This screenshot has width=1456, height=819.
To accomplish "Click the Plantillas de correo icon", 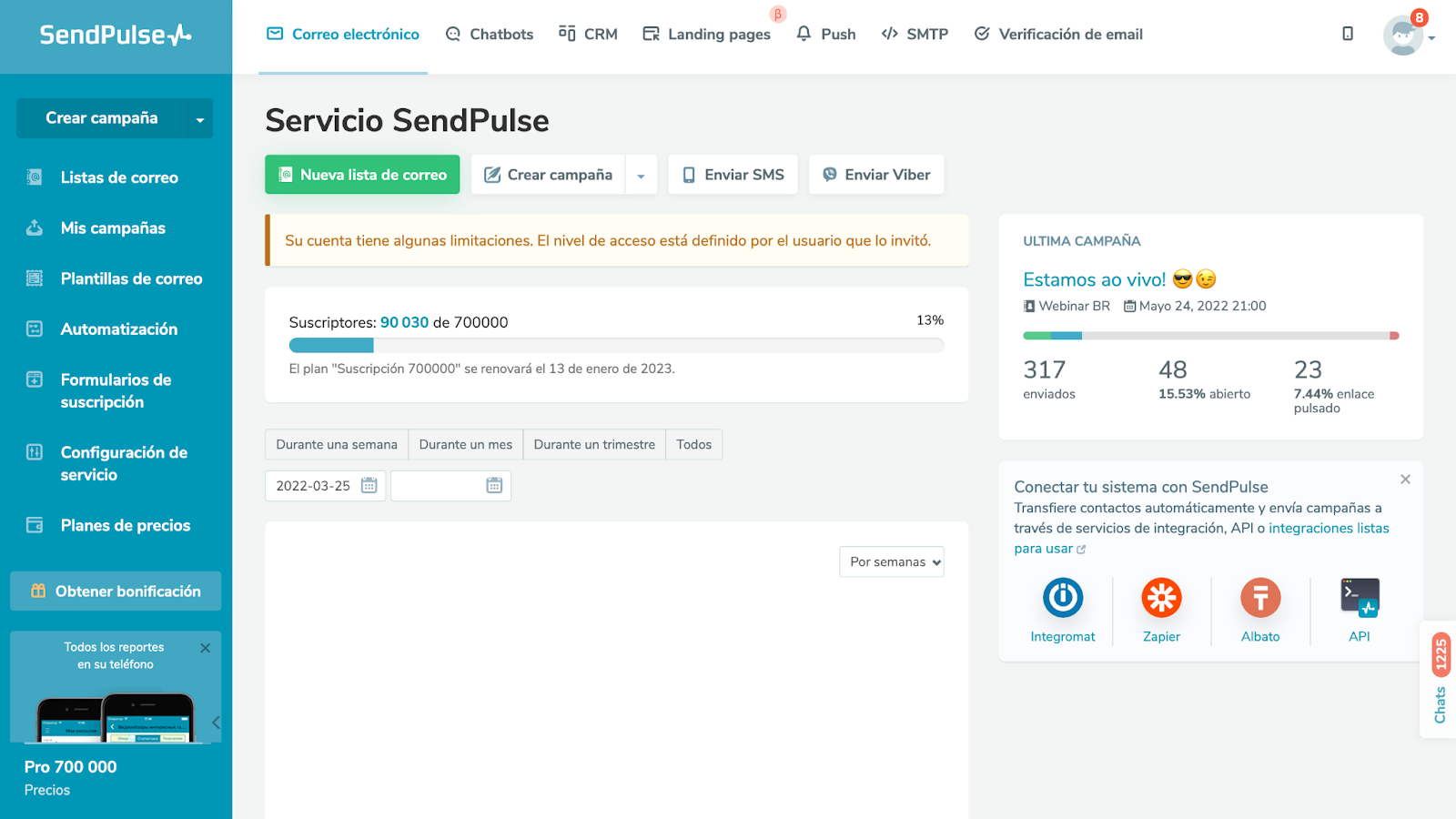I will (35, 278).
